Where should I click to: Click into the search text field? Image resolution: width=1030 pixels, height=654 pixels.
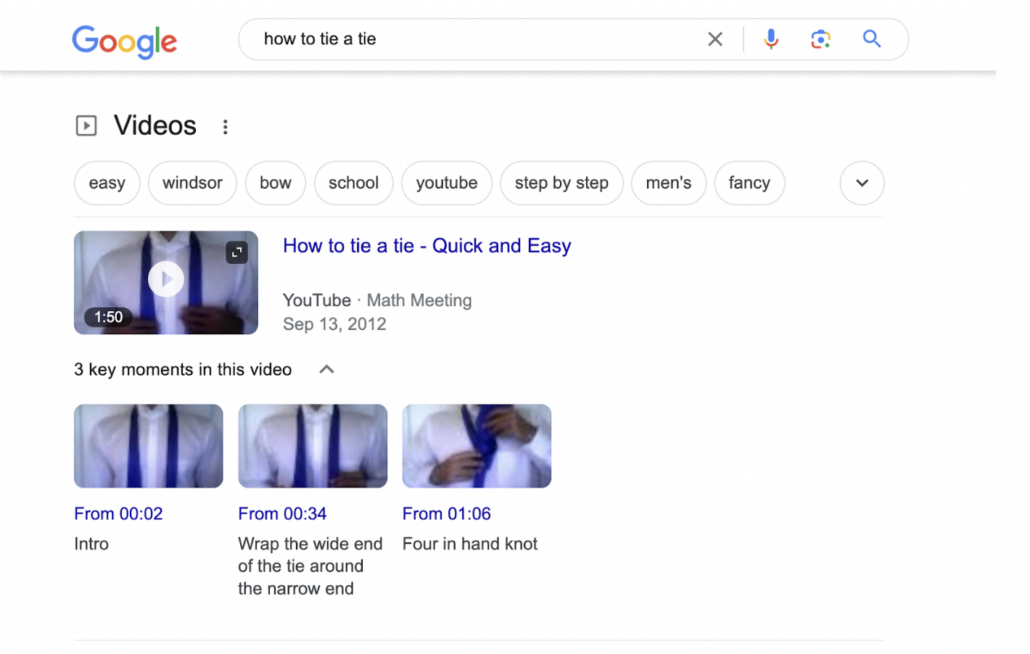click(x=470, y=40)
